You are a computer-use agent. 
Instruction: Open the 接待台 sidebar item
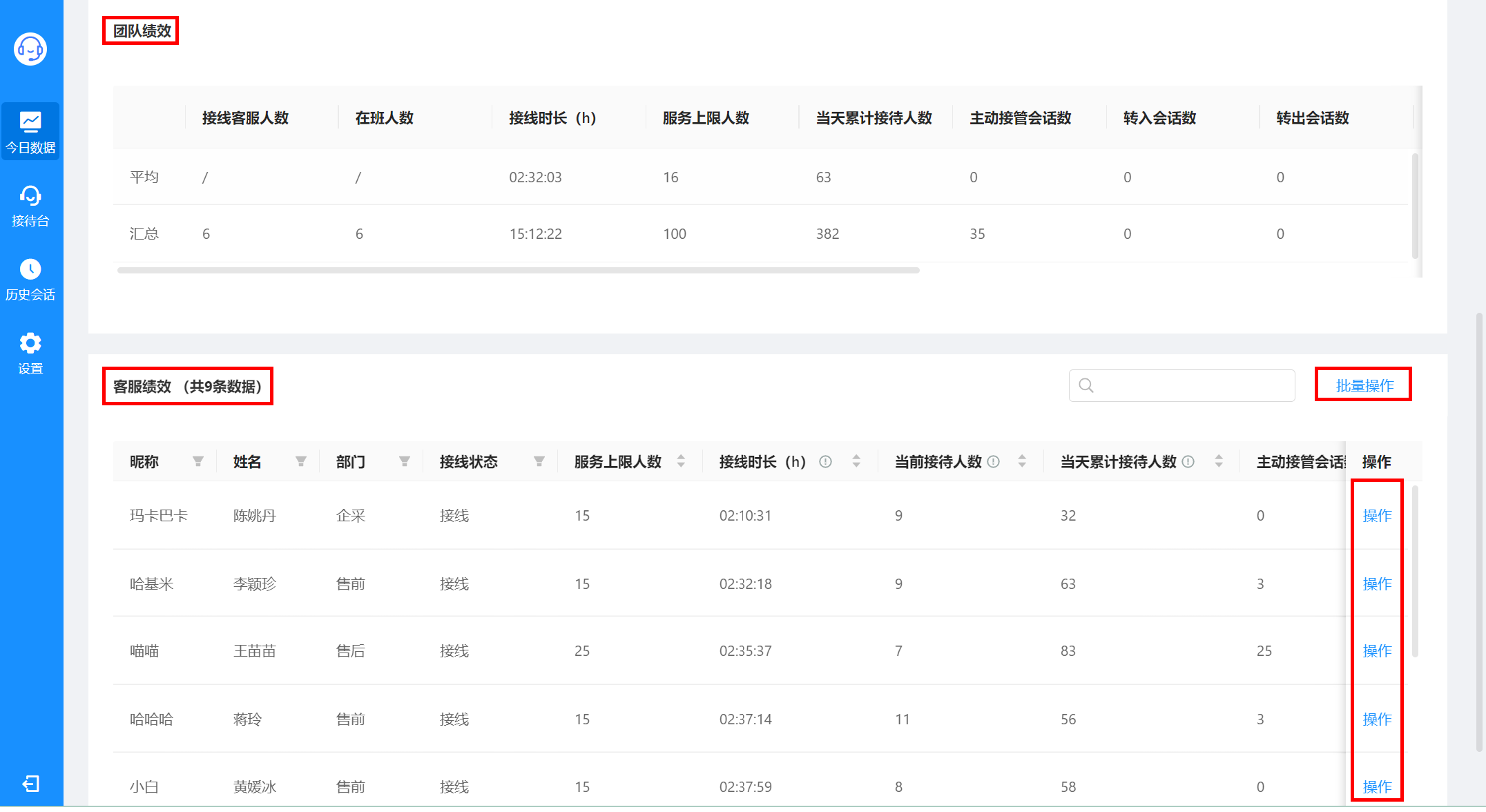[x=30, y=206]
